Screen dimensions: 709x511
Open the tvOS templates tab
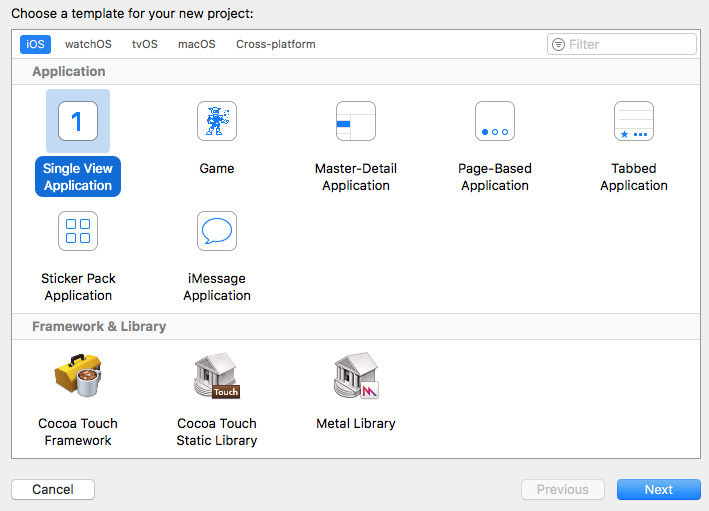[145, 44]
